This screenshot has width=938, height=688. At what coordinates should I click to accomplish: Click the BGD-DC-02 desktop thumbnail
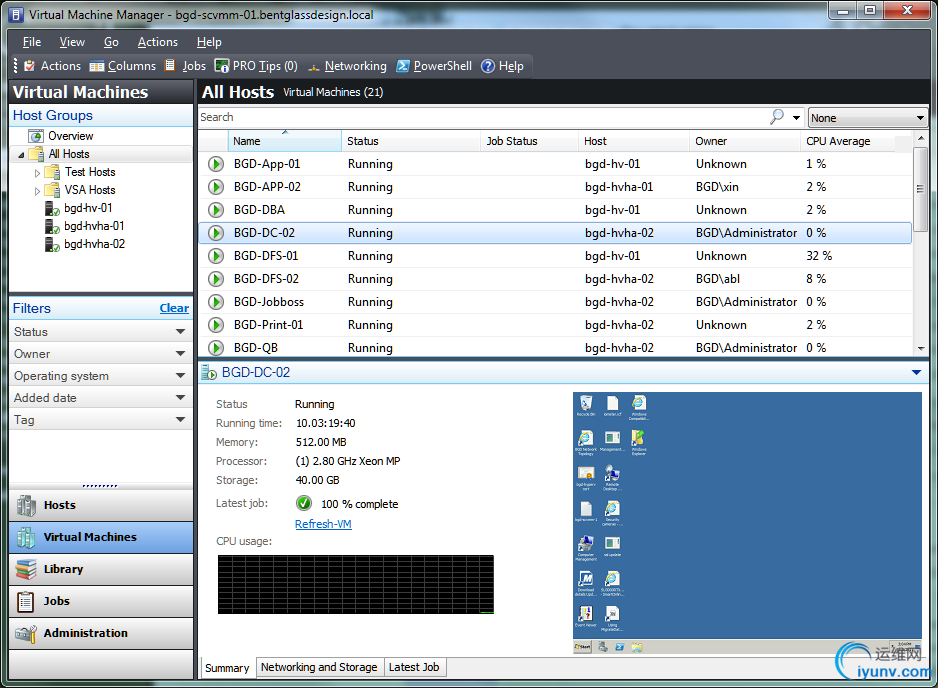[747, 523]
